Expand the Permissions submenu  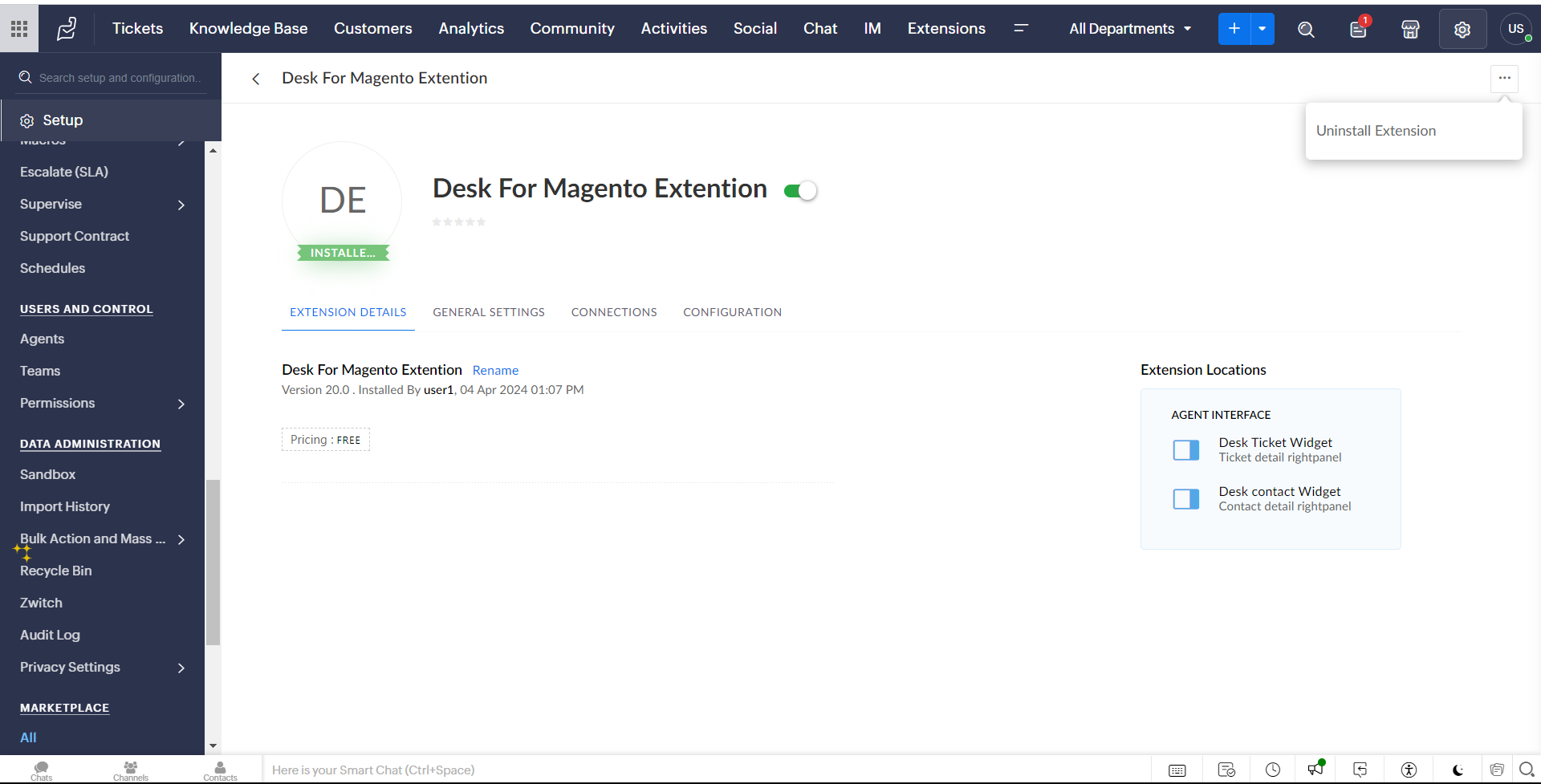(181, 404)
